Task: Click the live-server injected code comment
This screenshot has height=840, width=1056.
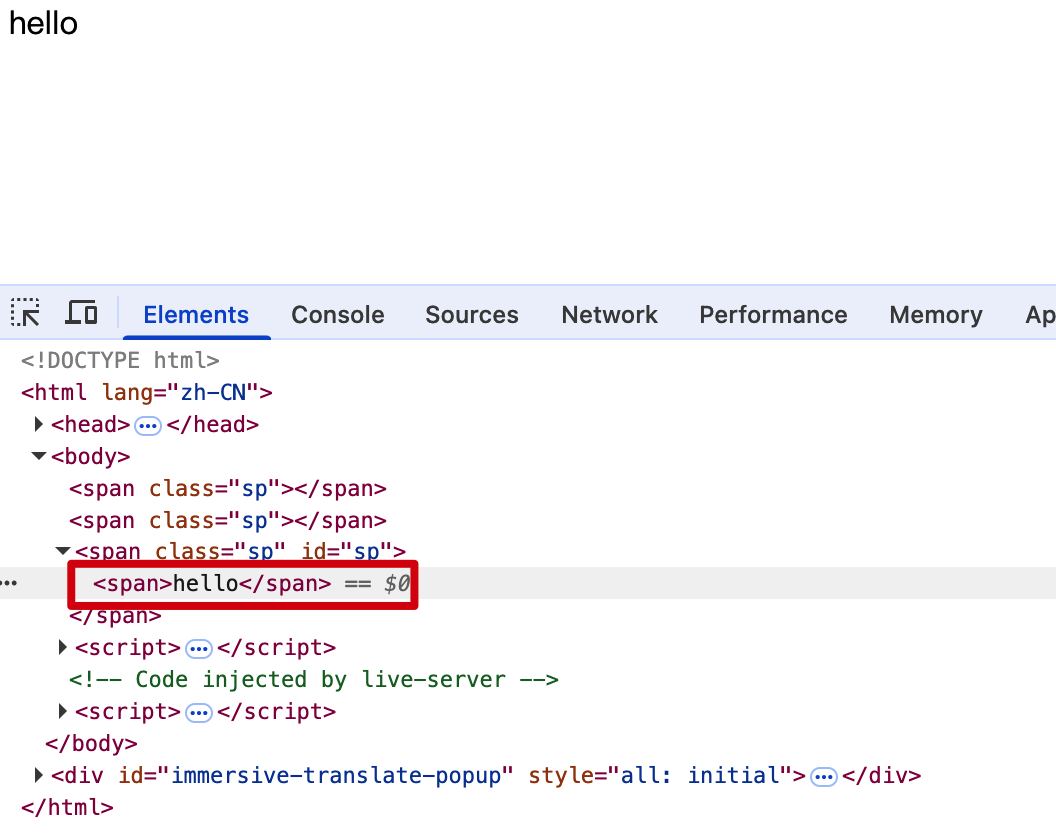Action: (x=313, y=680)
